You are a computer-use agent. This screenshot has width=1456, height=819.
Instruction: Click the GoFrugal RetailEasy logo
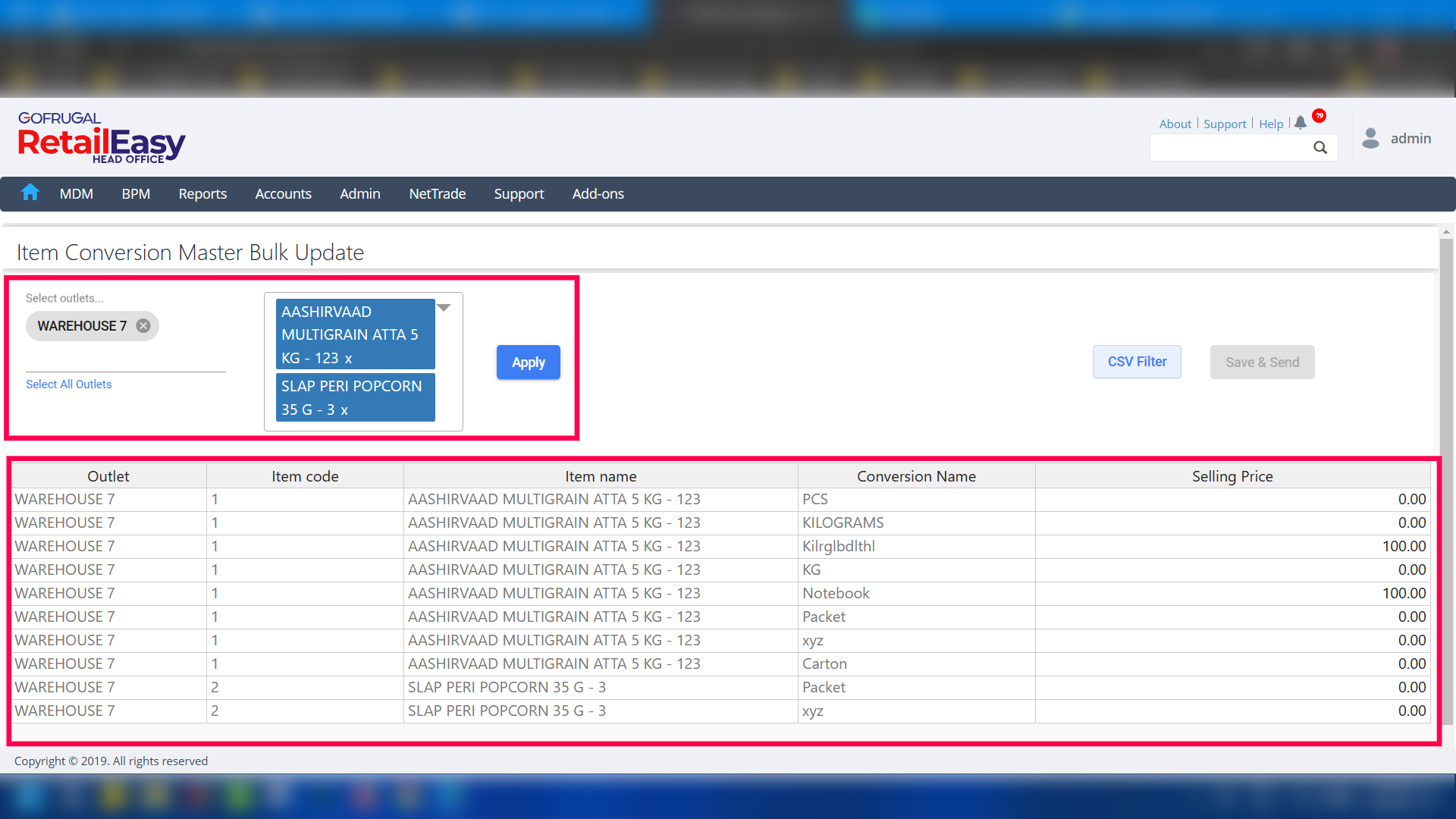(x=101, y=138)
